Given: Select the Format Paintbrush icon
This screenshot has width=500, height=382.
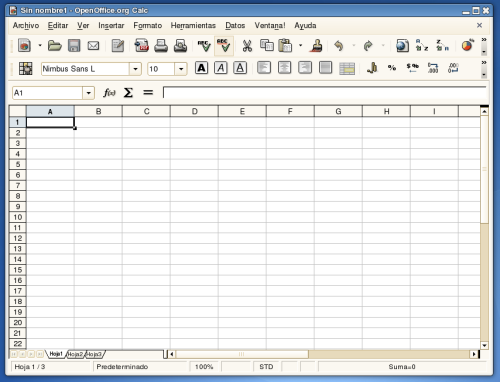Looking at the screenshot, I should (x=316, y=45).
